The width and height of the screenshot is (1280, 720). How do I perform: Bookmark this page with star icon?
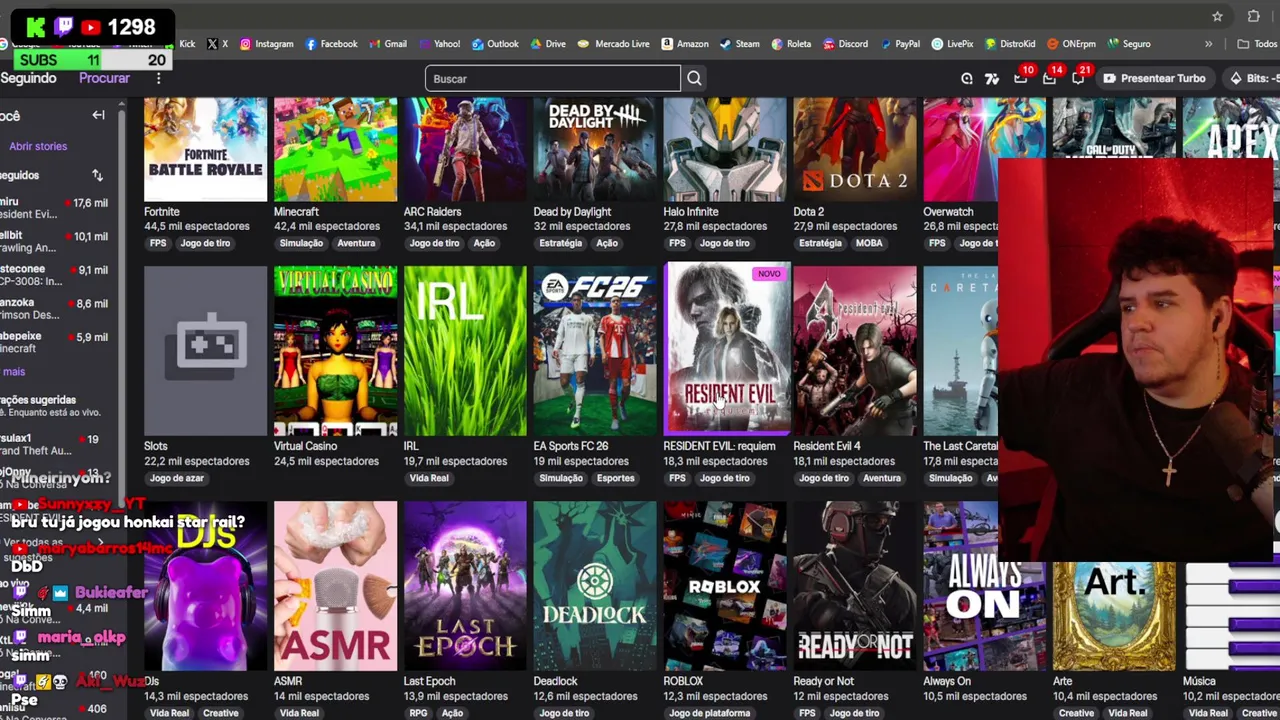pyautogui.click(x=1217, y=16)
